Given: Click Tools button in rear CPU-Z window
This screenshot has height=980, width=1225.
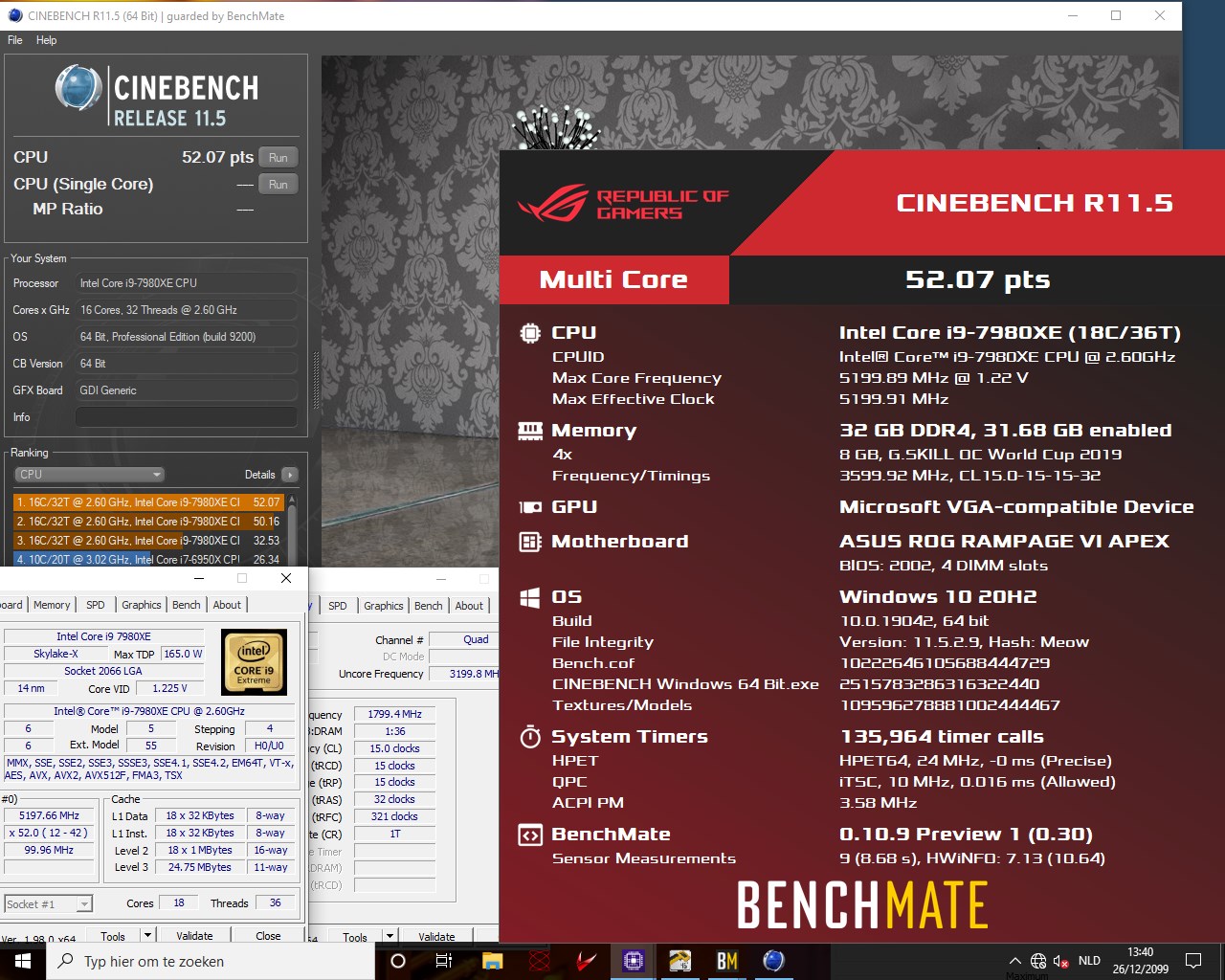Looking at the screenshot, I should 355,937.
